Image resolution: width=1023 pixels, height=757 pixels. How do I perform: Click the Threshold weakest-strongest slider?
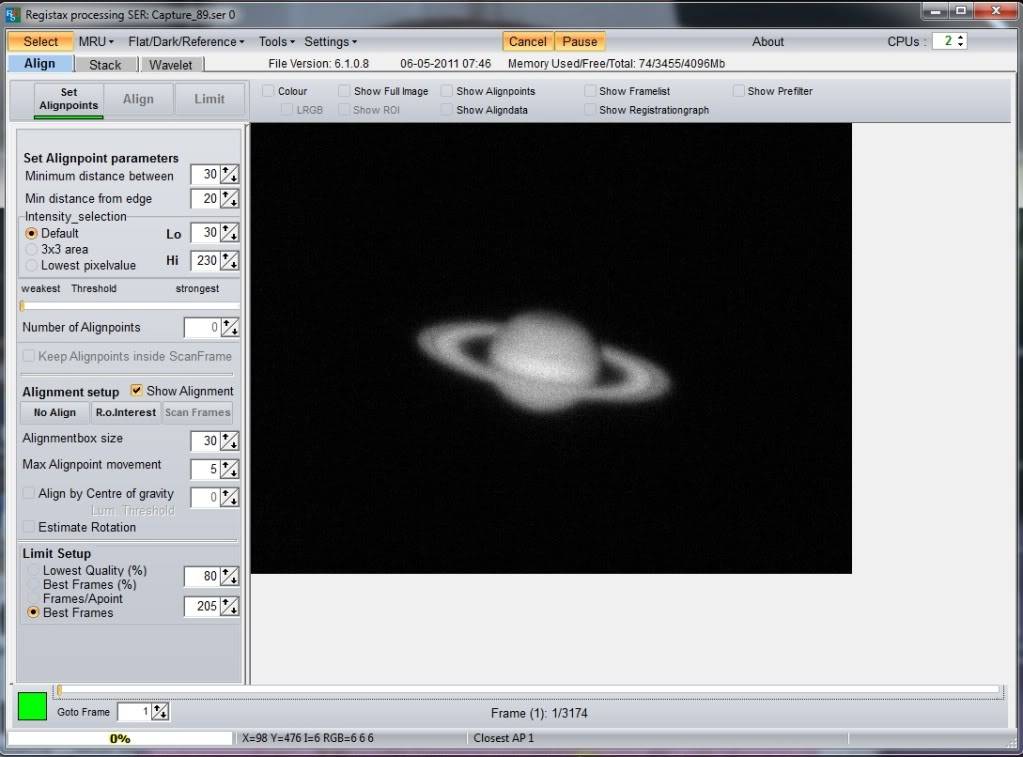coord(130,305)
